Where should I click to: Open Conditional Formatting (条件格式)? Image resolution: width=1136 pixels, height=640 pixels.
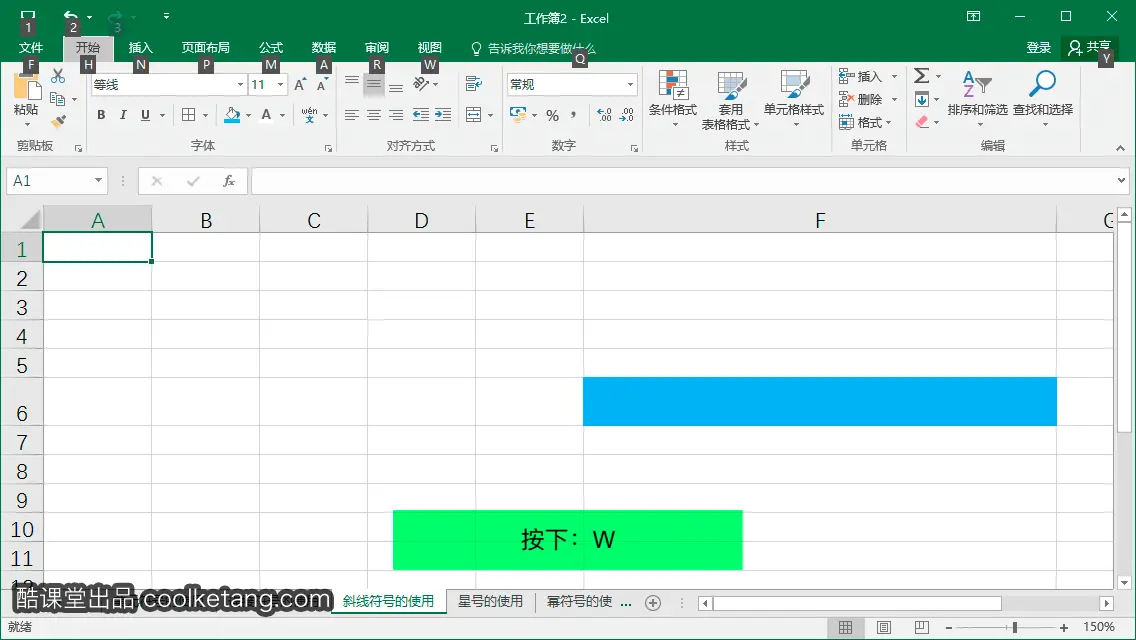tap(673, 99)
